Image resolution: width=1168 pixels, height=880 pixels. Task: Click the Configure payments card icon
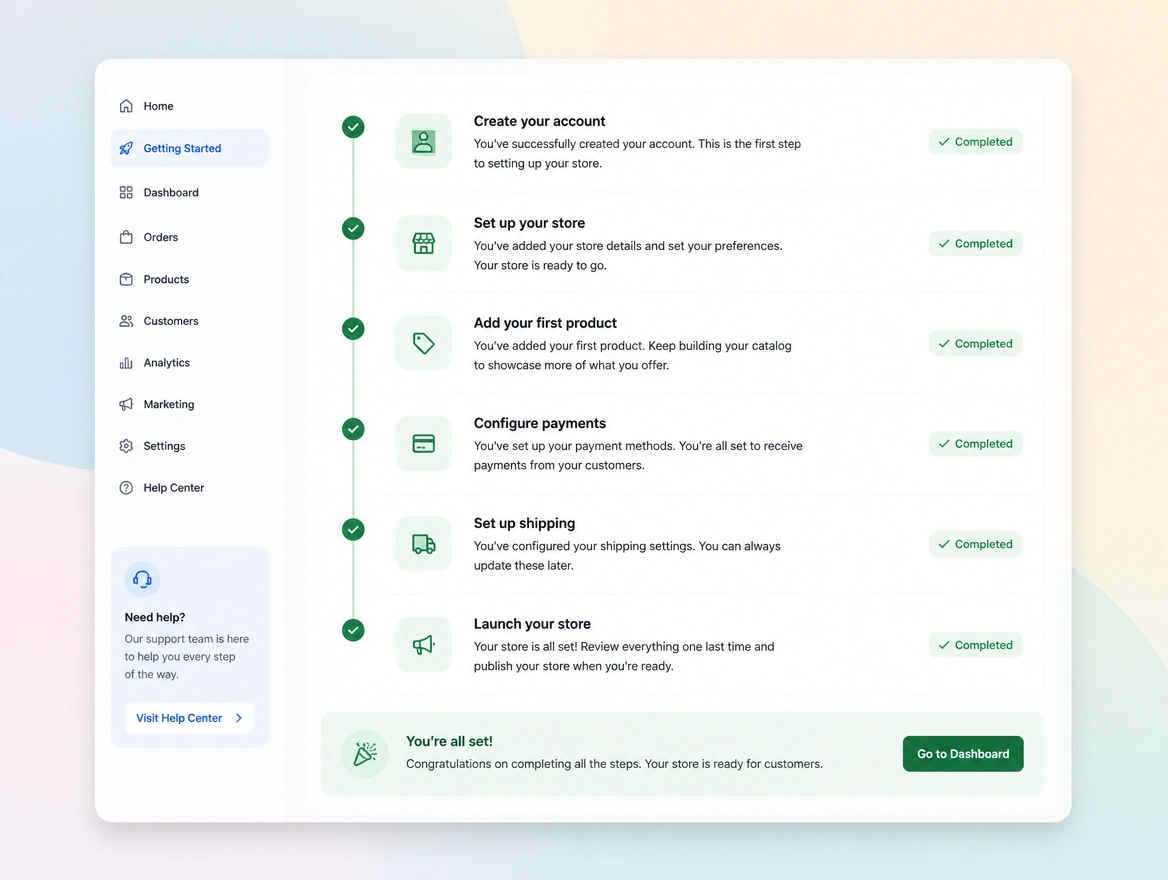423,443
